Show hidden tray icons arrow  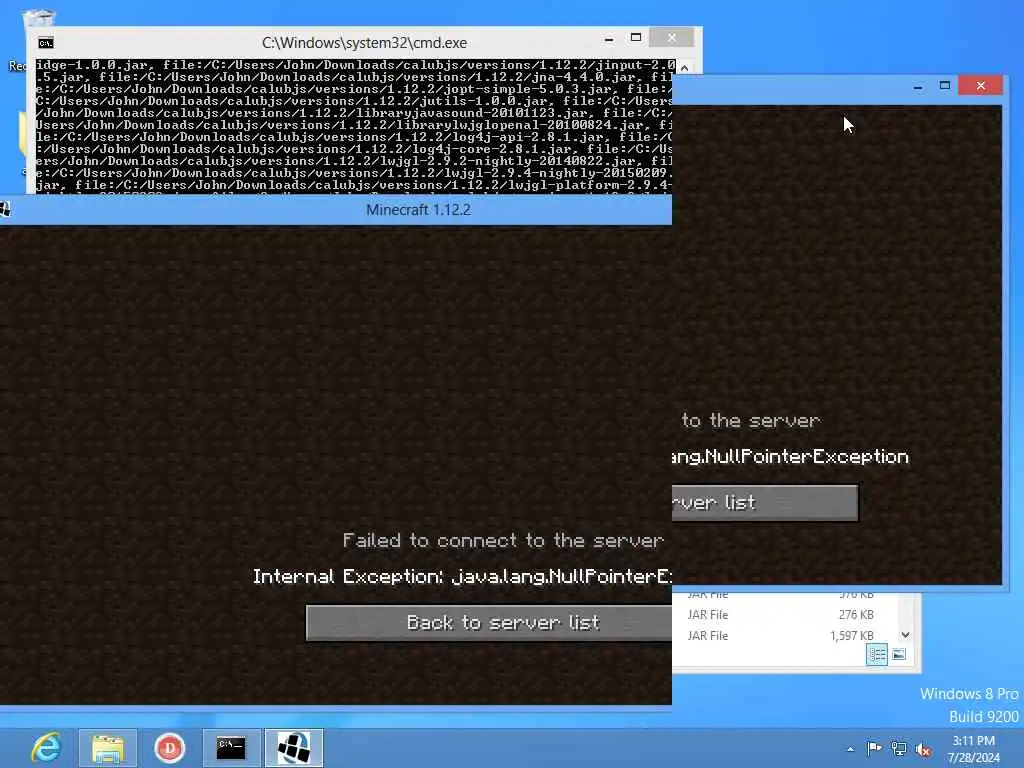(850, 749)
